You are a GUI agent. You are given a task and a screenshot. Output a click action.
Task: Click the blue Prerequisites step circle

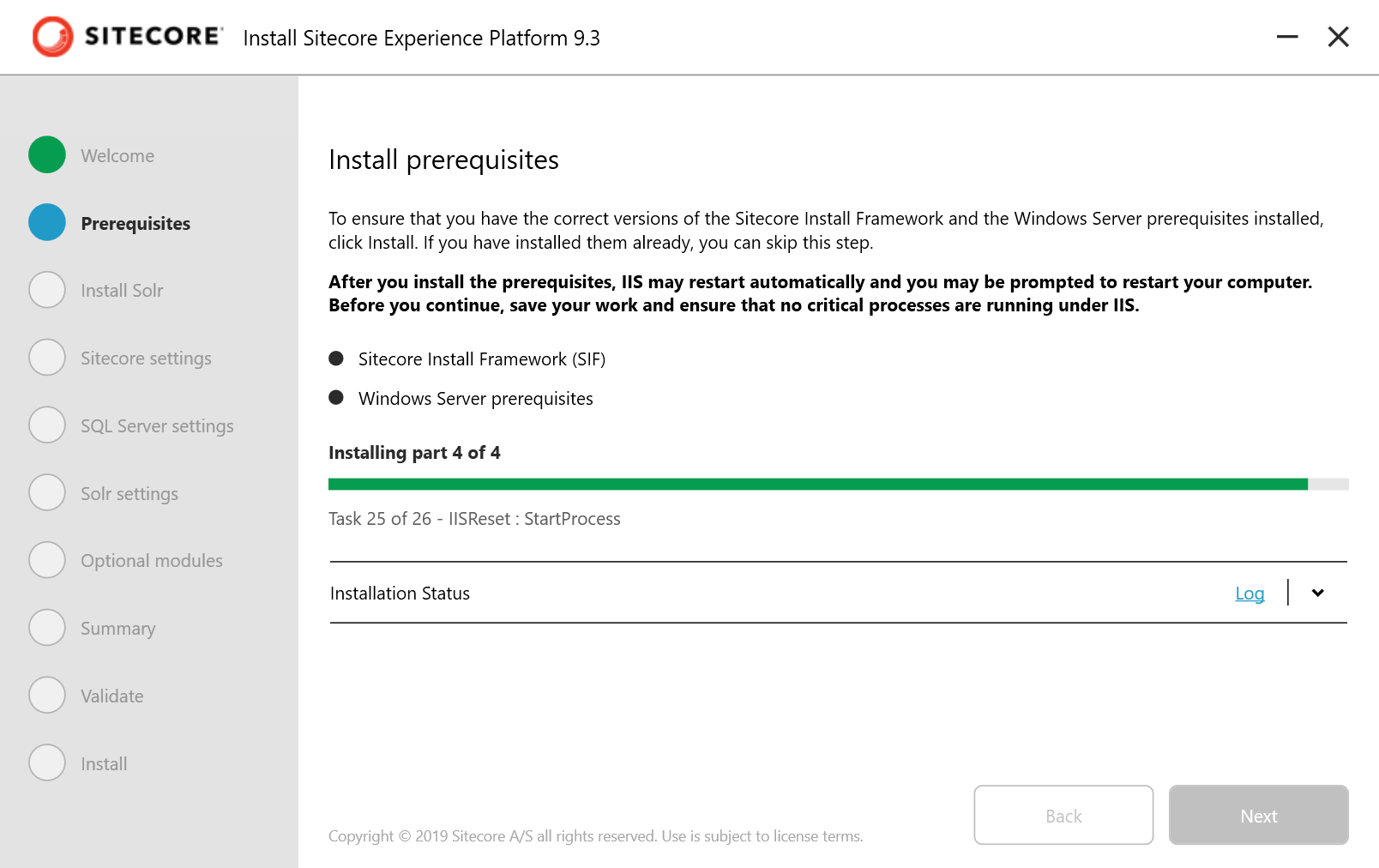[47, 222]
